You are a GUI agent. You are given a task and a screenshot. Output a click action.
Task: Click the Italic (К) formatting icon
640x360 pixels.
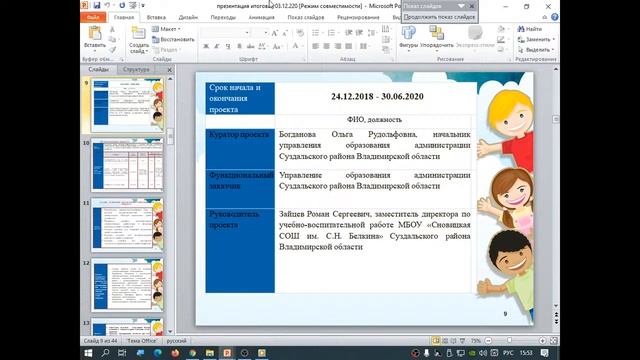pos(217,47)
